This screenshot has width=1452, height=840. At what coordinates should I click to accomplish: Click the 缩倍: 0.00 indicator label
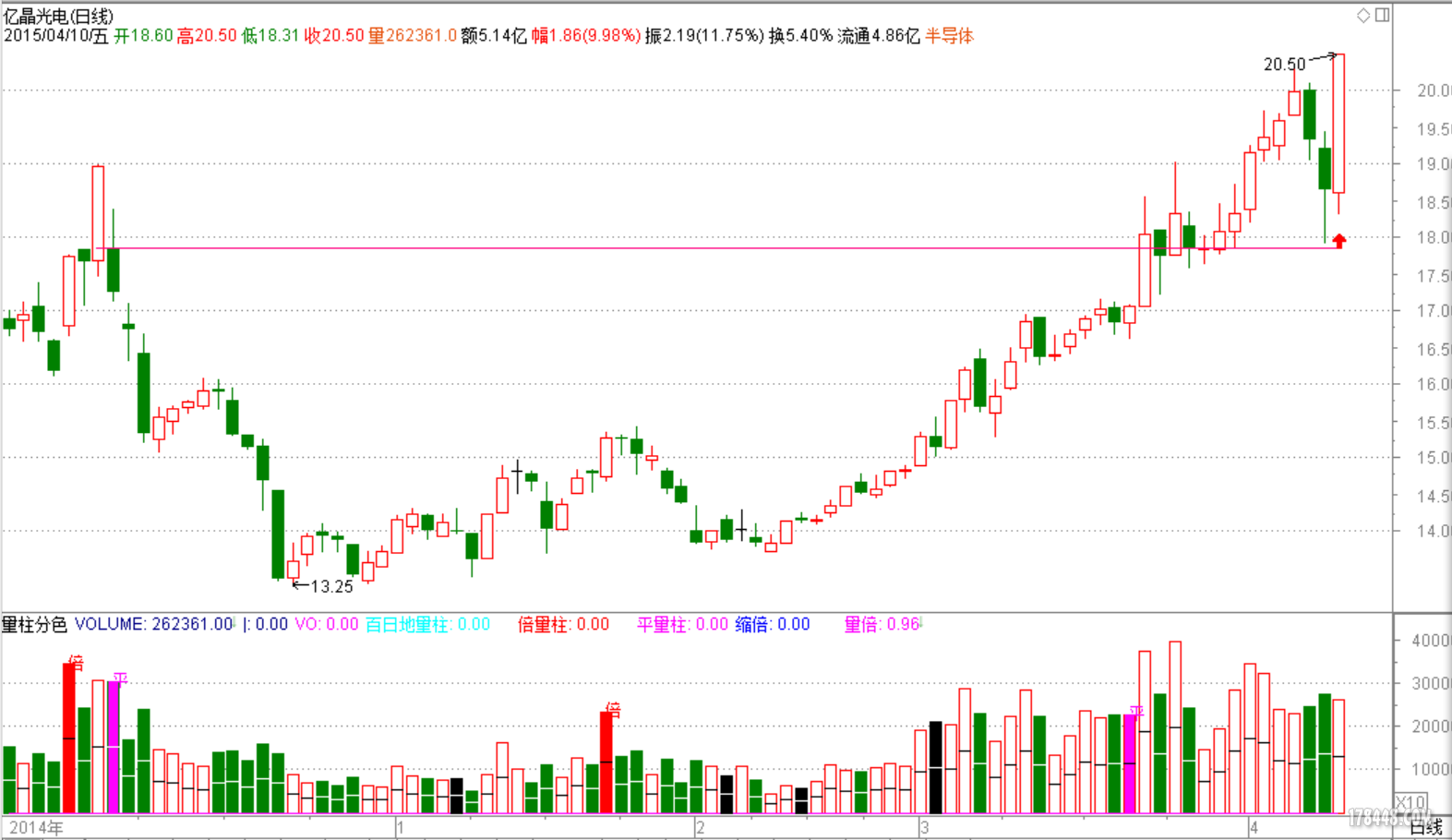click(x=773, y=625)
